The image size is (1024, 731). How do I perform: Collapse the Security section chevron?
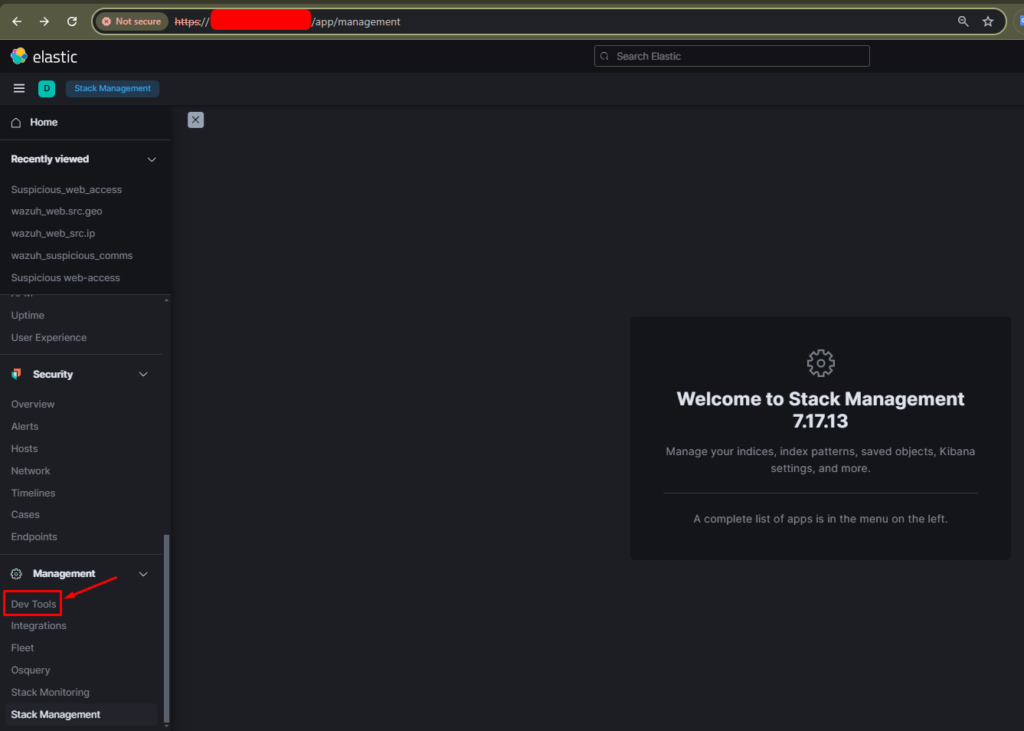point(143,374)
